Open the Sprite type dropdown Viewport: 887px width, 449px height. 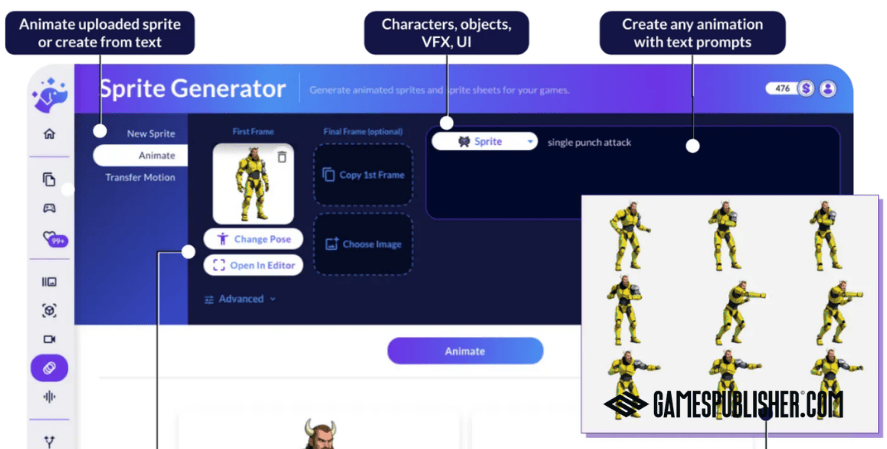coord(485,141)
